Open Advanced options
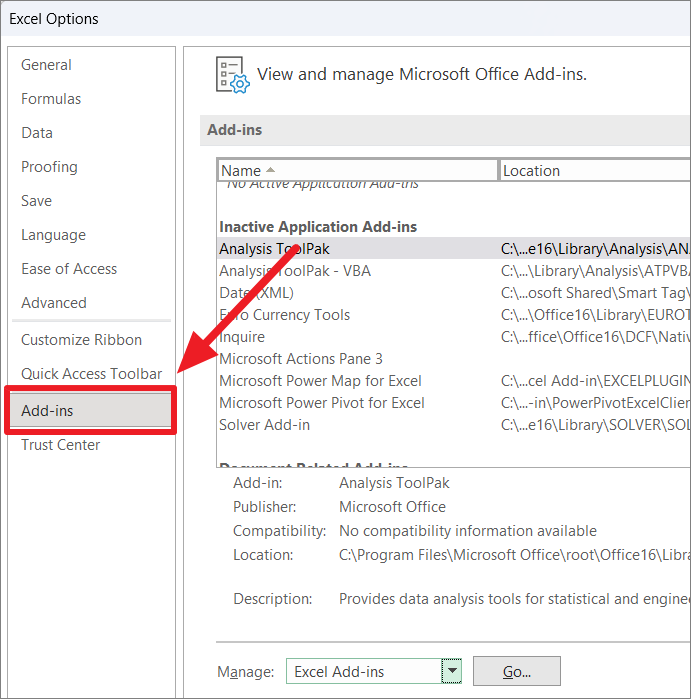This screenshot has width=691, height=699. (x=54, y=303)
